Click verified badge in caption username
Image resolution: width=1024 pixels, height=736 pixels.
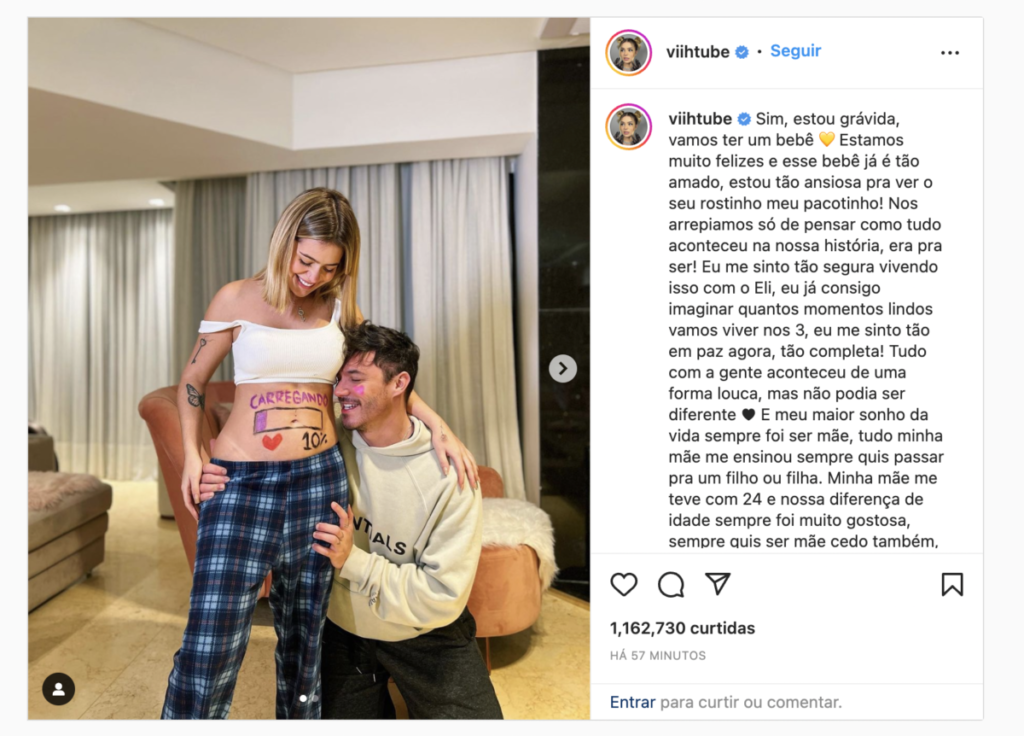coord(744,119)
